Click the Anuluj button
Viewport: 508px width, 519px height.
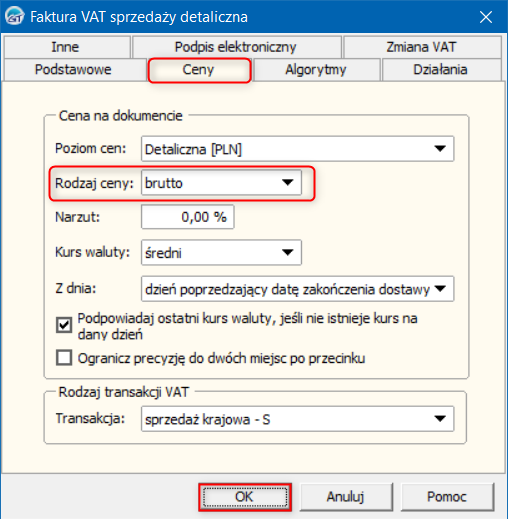point(346,497)
